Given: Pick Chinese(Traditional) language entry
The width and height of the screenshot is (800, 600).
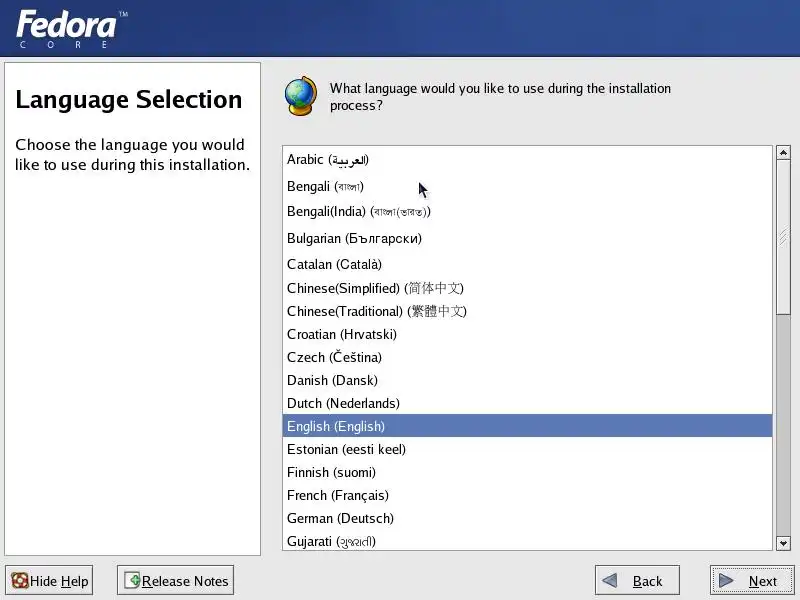Looking at the screenshot, I should [x=376, y=312].
